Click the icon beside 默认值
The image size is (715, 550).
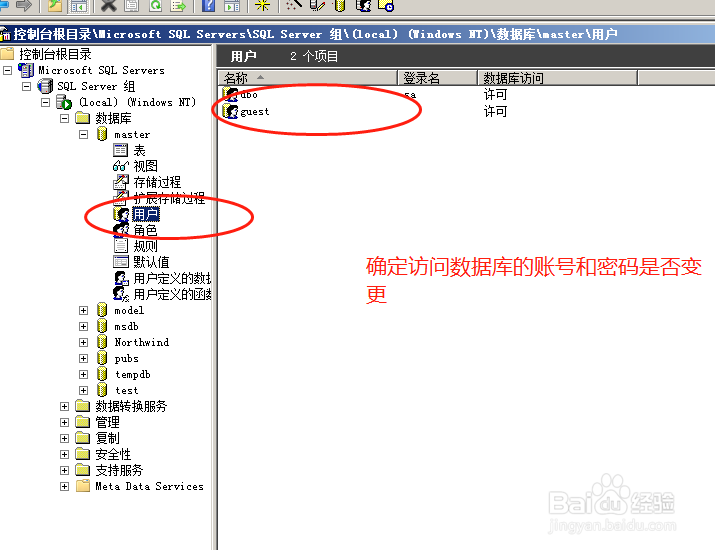click(121, 261)
